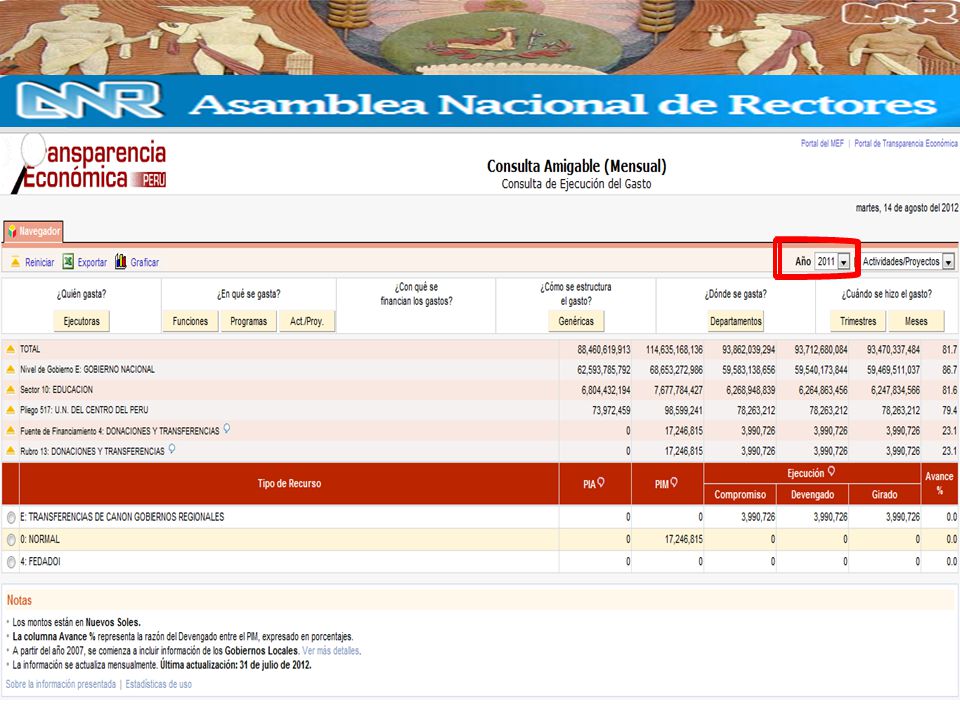Click the info pin next to Ejecución header
Viewport: 960px width, 720px height.
tap(831, 471)
